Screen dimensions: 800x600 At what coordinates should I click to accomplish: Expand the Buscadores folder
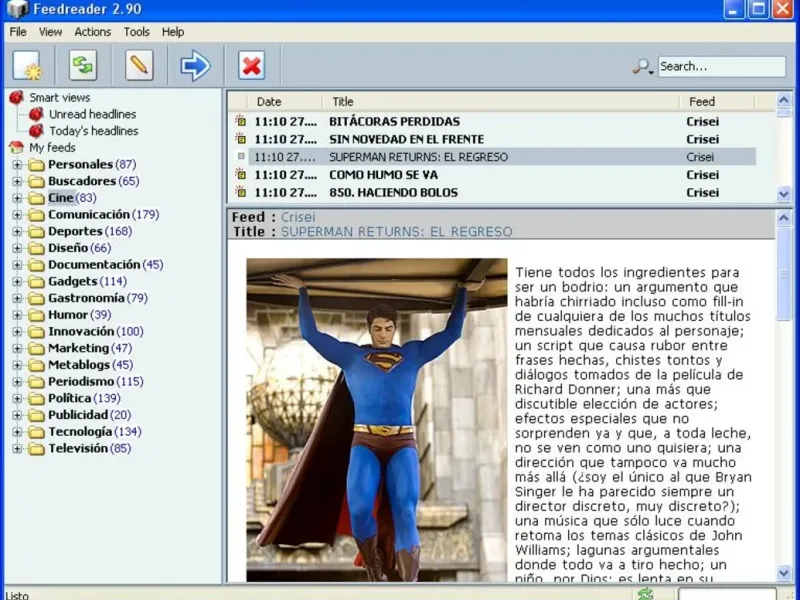[17, 181]
